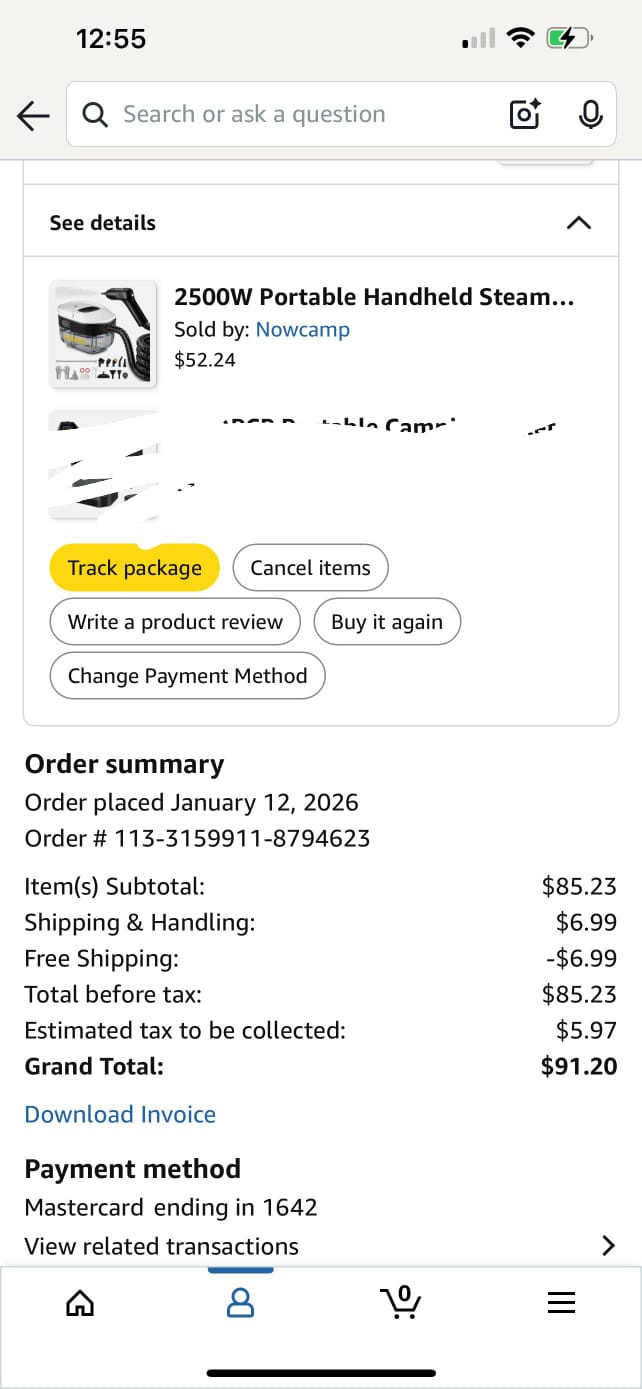642x1389 pixels.
Task: Select the Buy it again button
Action: 386,622
